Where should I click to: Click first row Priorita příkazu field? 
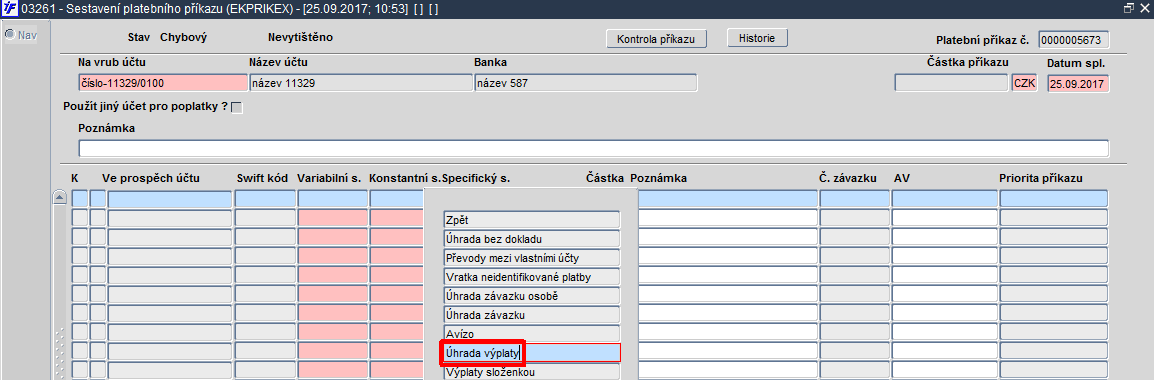[x=1054, y=199]
